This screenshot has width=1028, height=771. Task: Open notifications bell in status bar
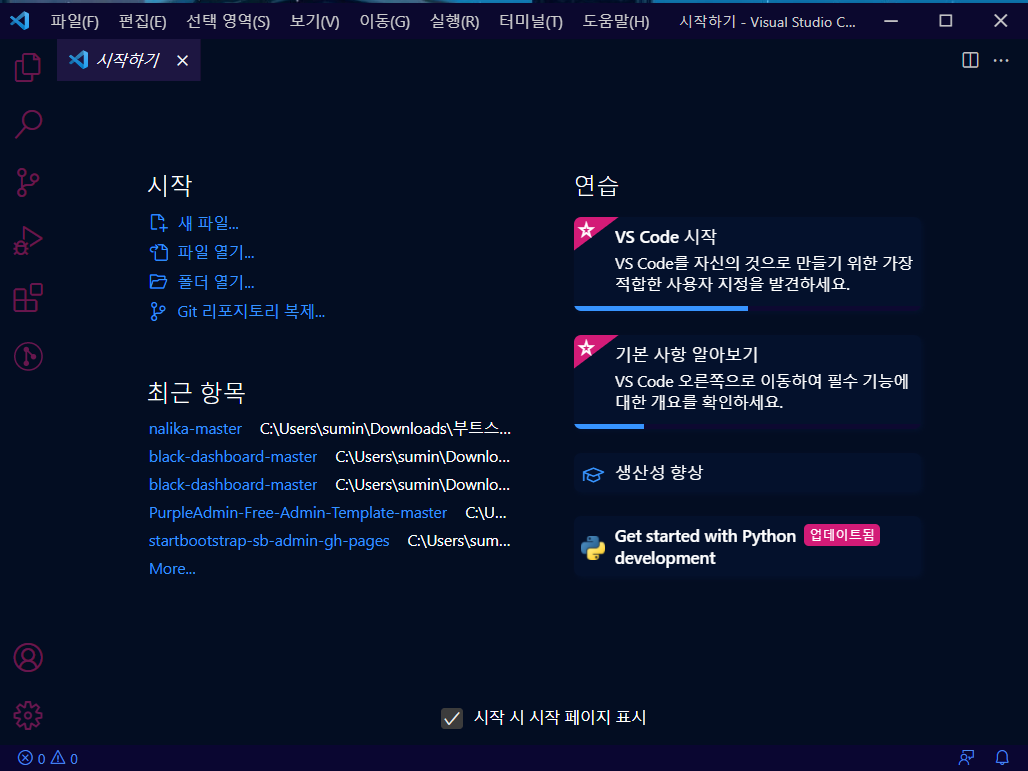1002,758
